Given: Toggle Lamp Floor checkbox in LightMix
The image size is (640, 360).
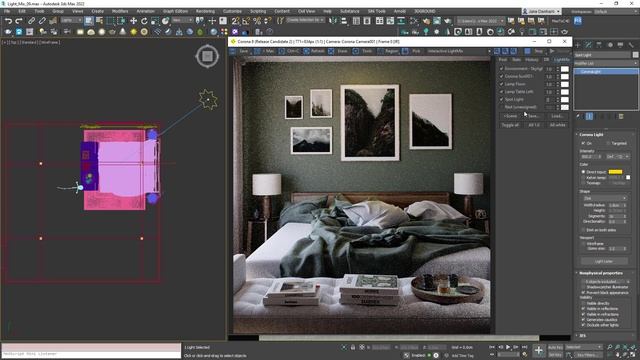Looking at the screenshot, I should (502, 84).
